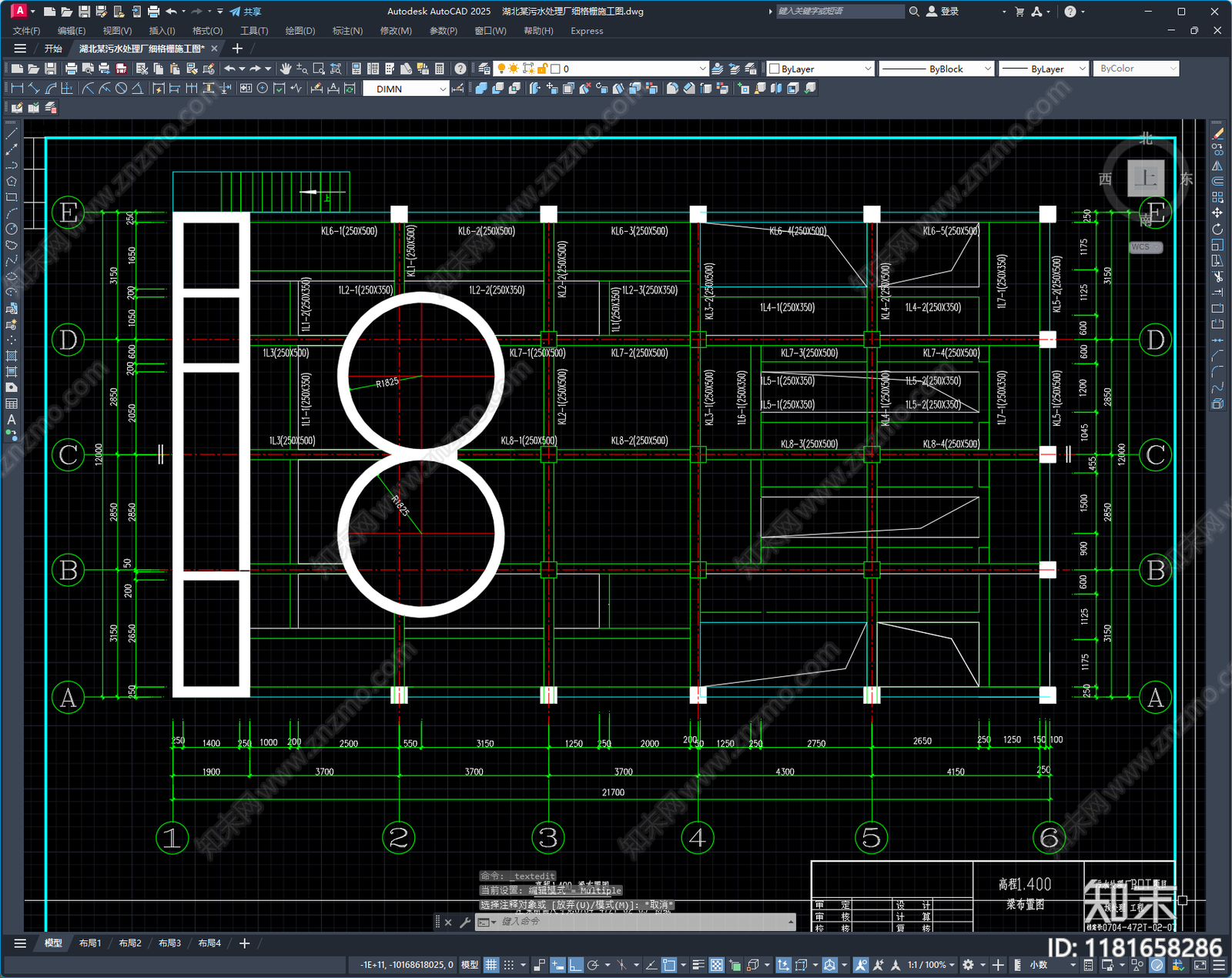This screenshot has height=978, width=1232.
Task: Open the QuickCalc calculator icon
Action: pyautogui.click(x=440, y=69)
